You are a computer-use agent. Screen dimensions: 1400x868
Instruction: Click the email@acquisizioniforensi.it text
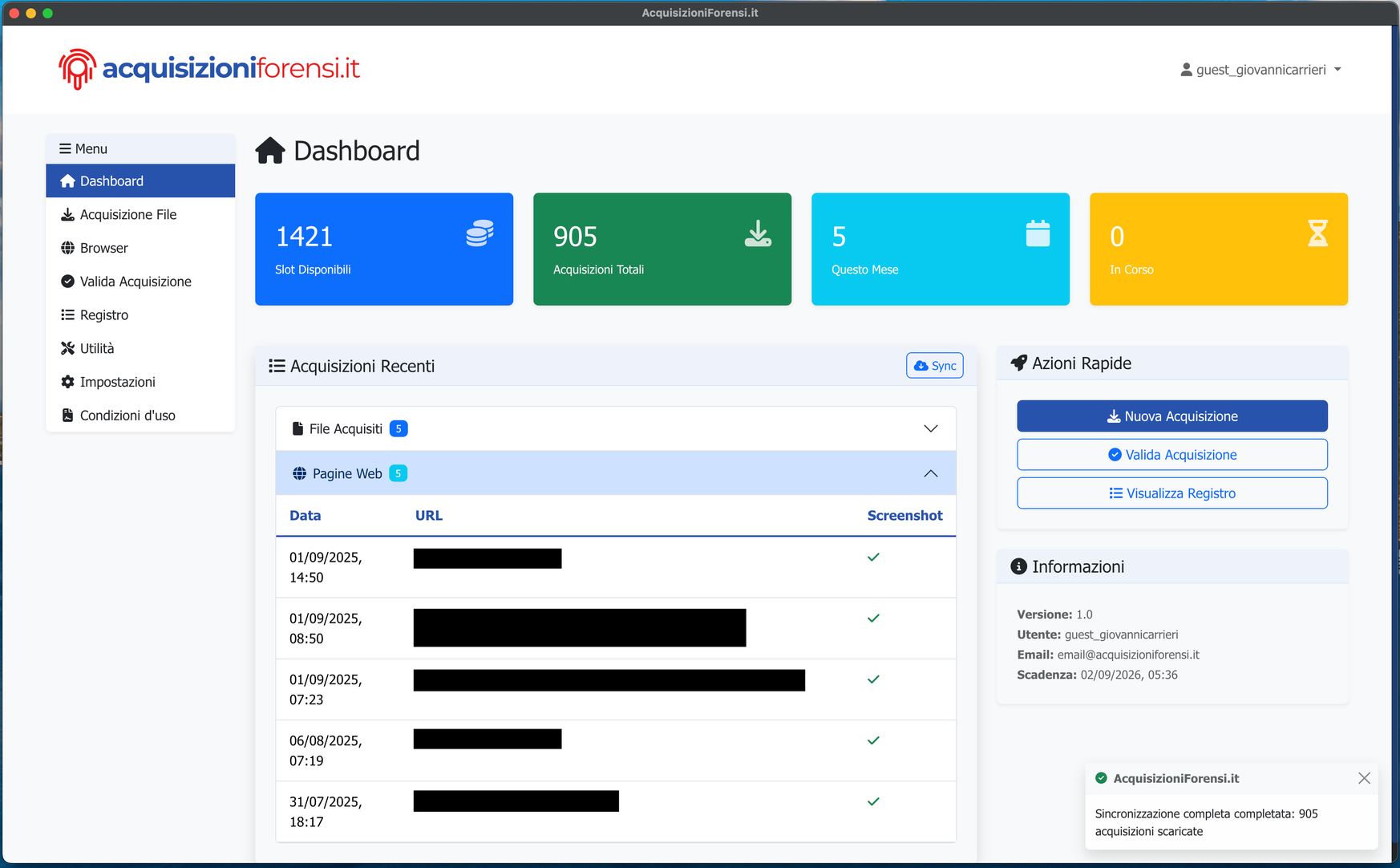click(1128, 655)
